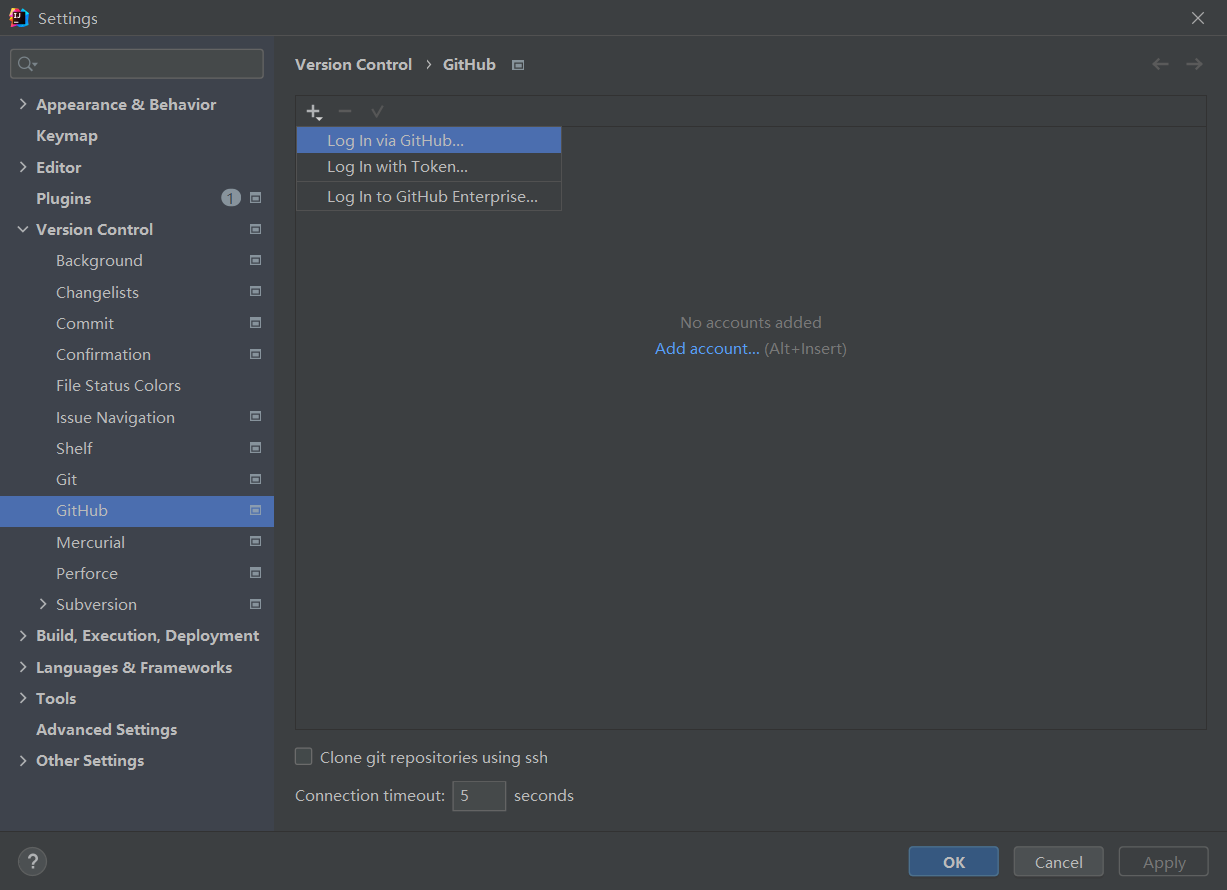The image size is (1227, 890).
Task: Click the indicator icon beside Version Control
Action: coord(255,229)
